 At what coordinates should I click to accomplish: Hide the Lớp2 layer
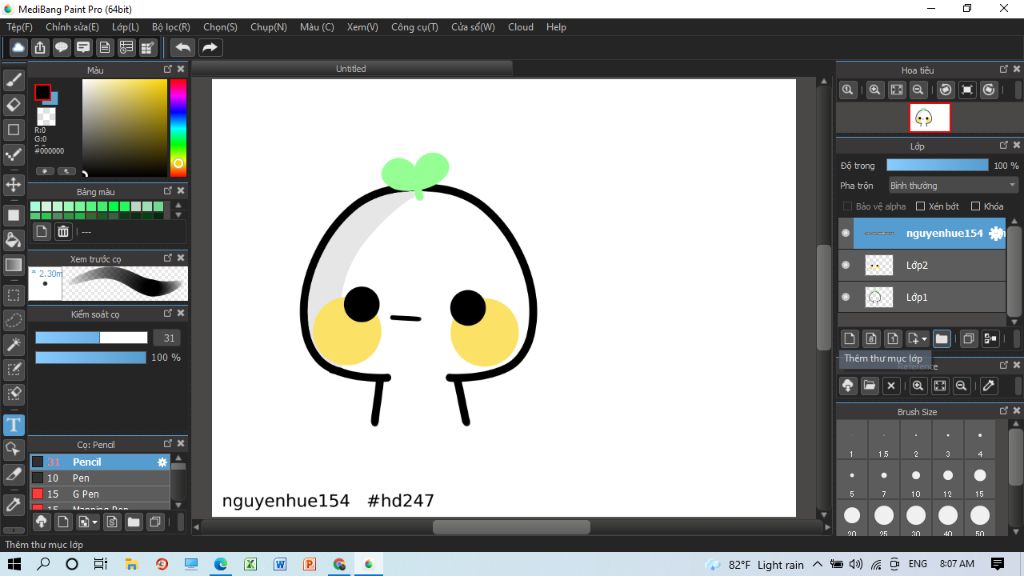click(x=846, y=265)
